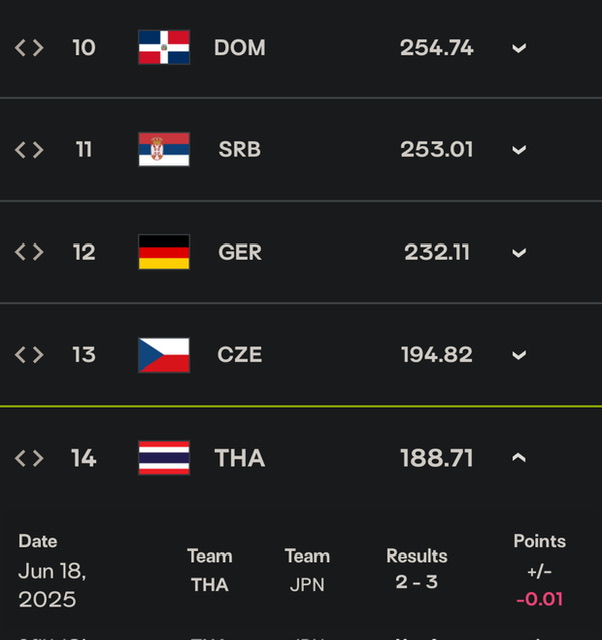Expand the DOM ranking details chevron
The image size is (602, 640).
pyautogui.click(x=519, y=49)
